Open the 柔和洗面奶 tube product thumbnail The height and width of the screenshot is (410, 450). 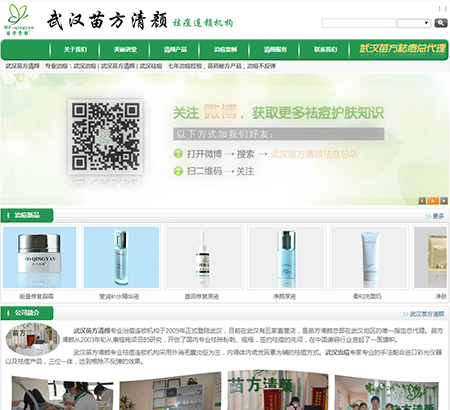point(369,257)
